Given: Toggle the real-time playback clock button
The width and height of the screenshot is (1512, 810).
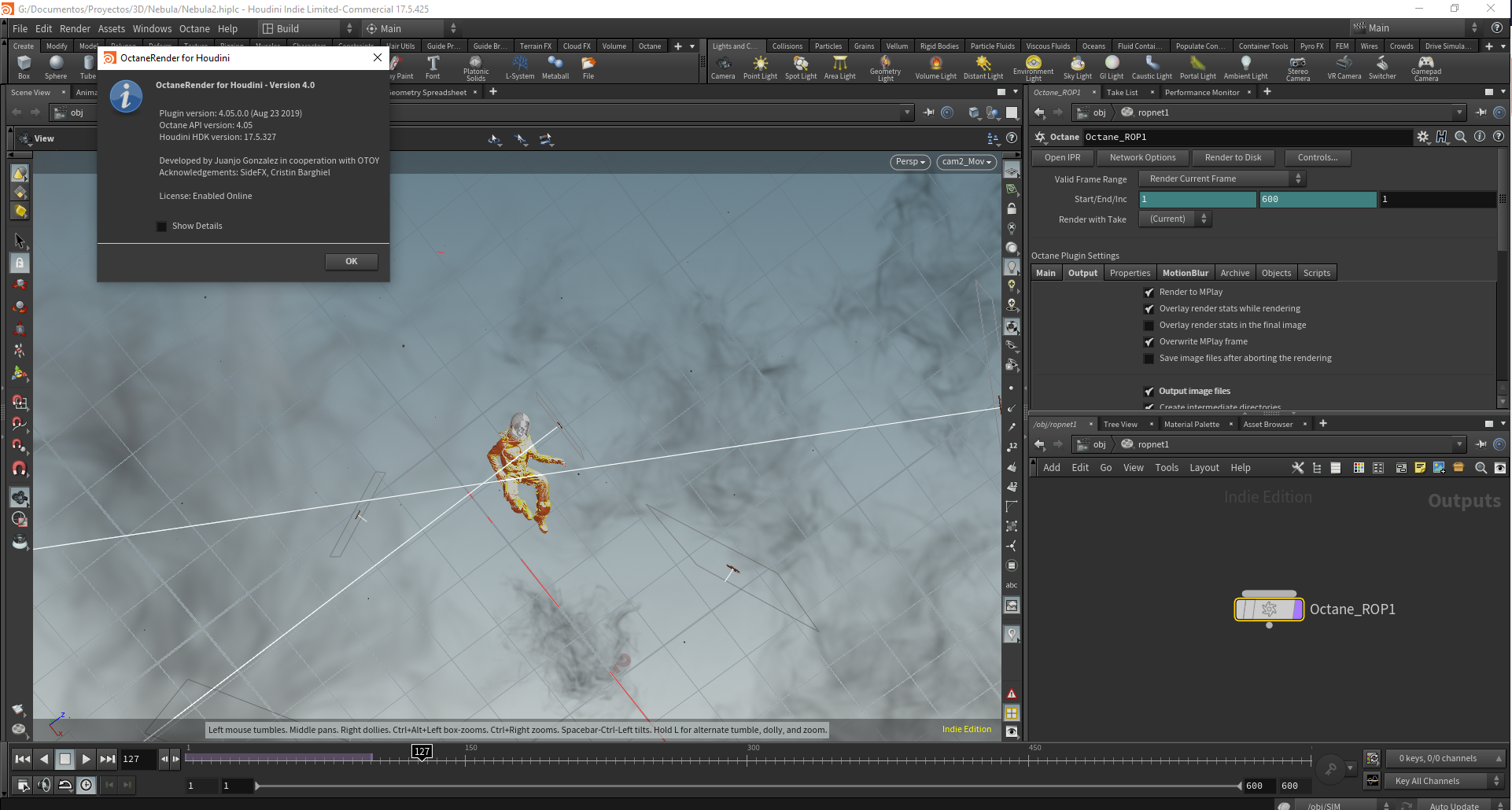Looking at the screenshot, I should (x=86, y=784).
